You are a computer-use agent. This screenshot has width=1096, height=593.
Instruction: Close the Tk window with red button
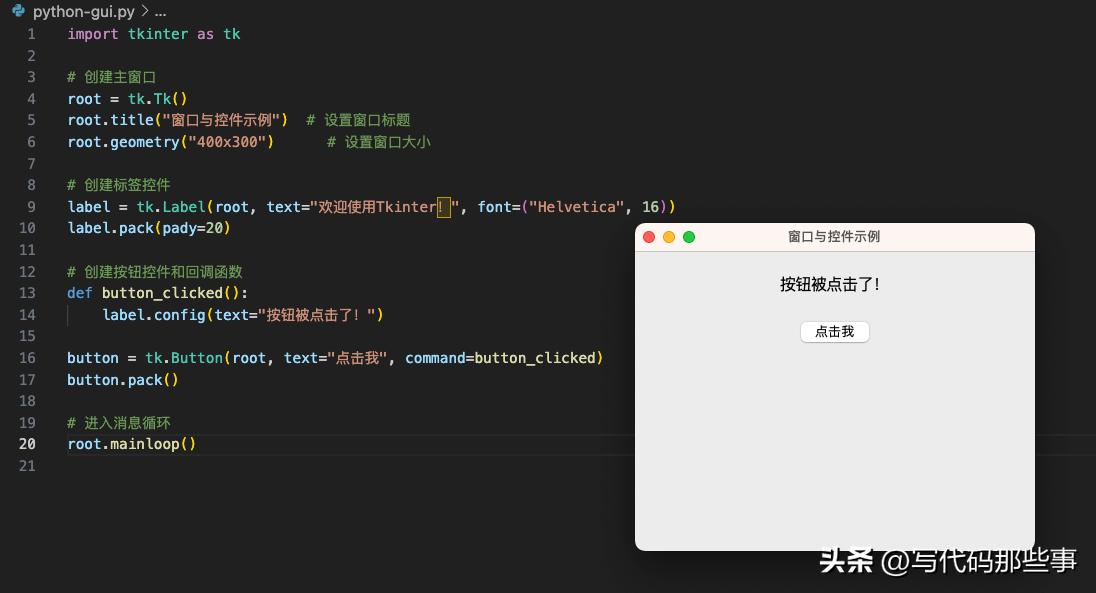coord(649,237)
